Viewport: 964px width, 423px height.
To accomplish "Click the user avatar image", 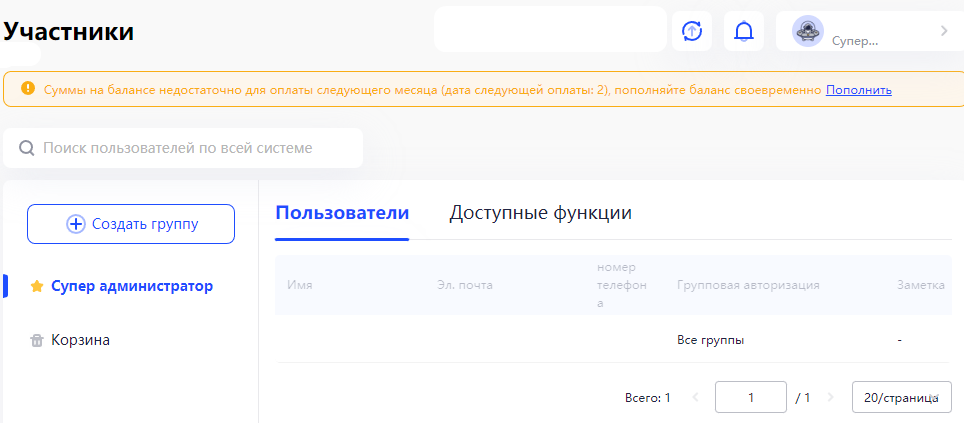I will 808,31.
